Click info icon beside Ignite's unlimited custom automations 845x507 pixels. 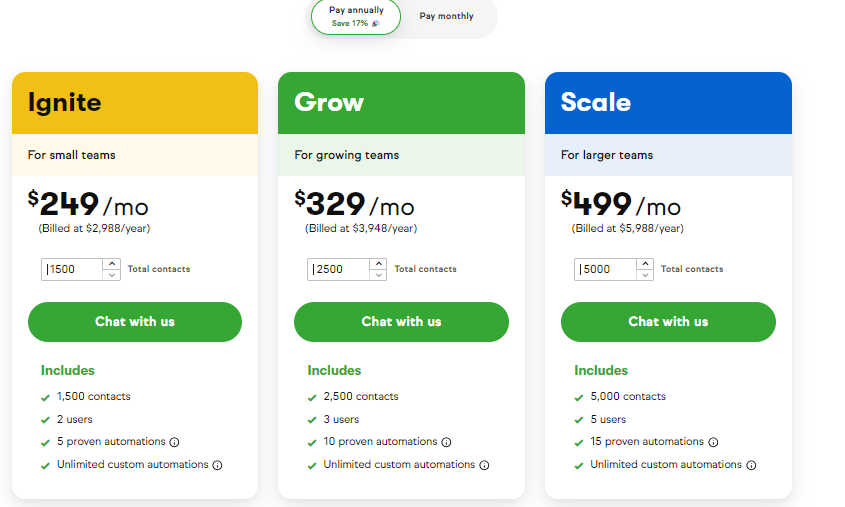[217, 465]
